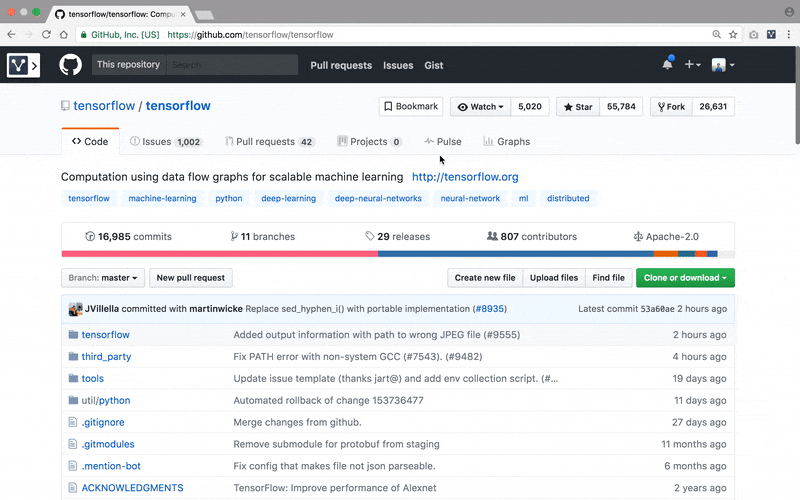The width and height of the screenshot is (800, 500).
Task: Click the GitHub Octocat logo
Action: (x=70, y=65)
